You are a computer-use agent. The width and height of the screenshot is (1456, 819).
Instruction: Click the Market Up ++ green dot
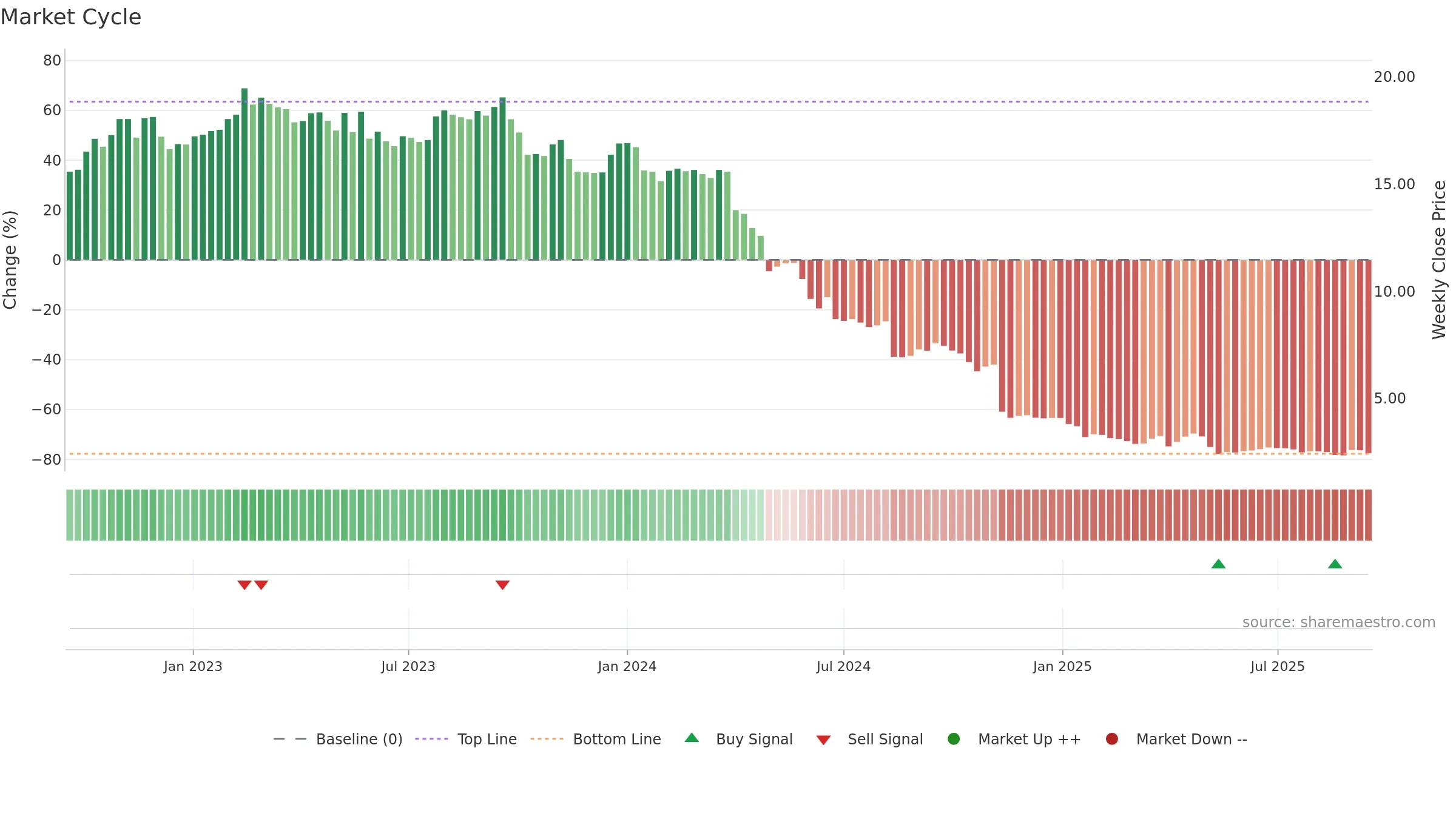pos(954,739)
